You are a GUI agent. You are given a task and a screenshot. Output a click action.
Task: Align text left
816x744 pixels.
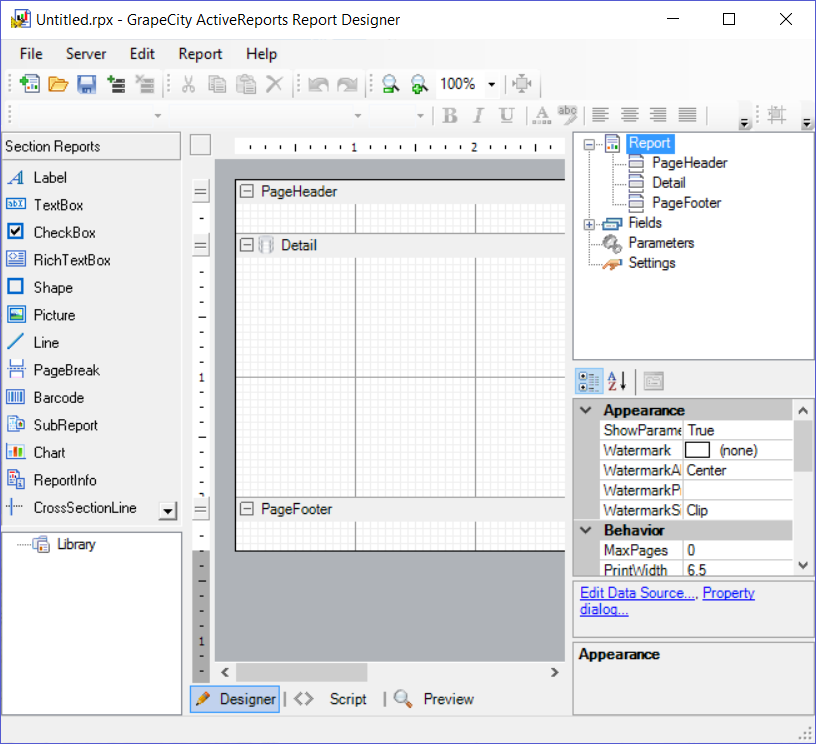pyautogui.click(x=600, y=115)
